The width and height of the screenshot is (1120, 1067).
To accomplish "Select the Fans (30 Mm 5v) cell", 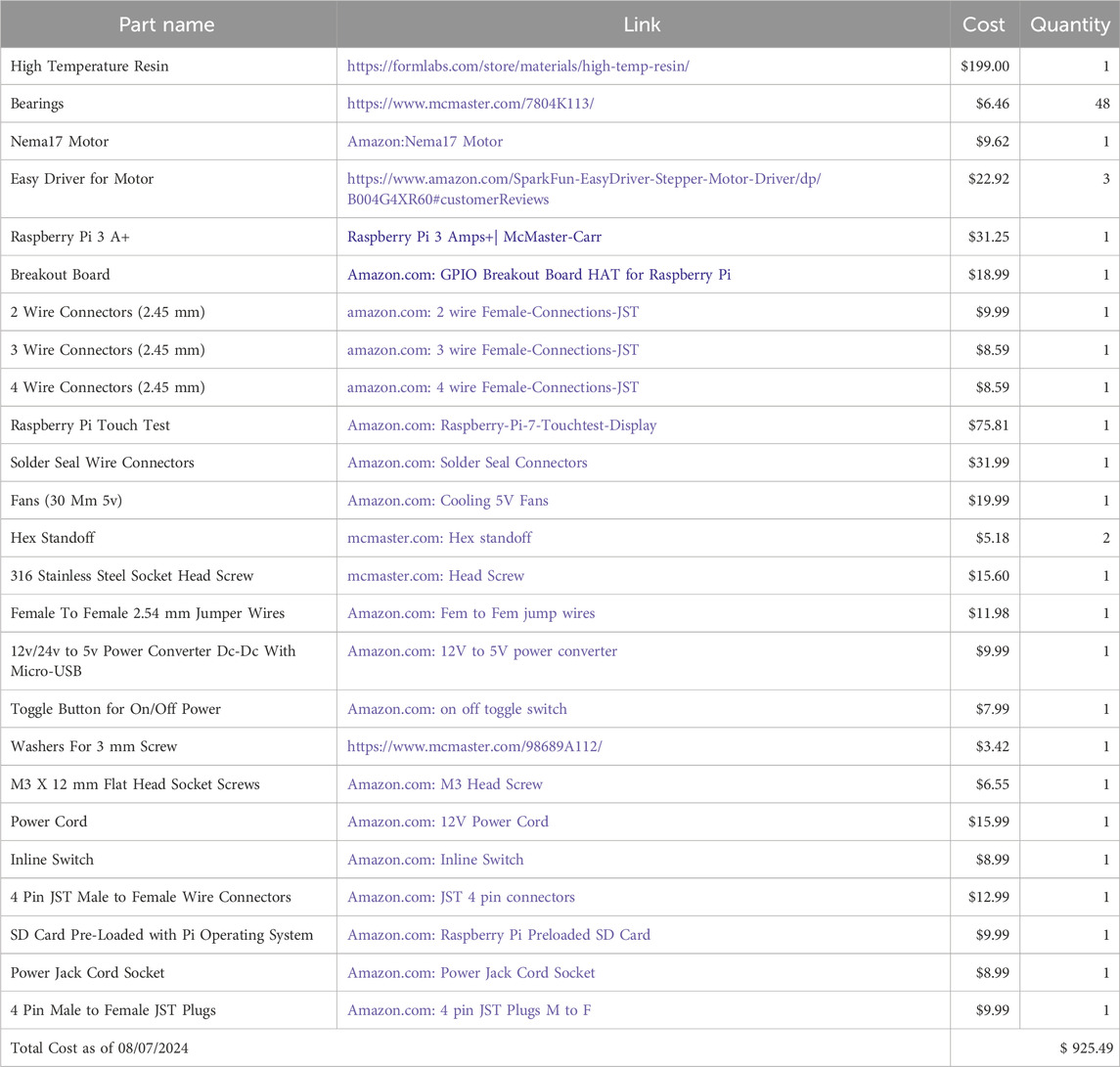I will click(66, 501).
